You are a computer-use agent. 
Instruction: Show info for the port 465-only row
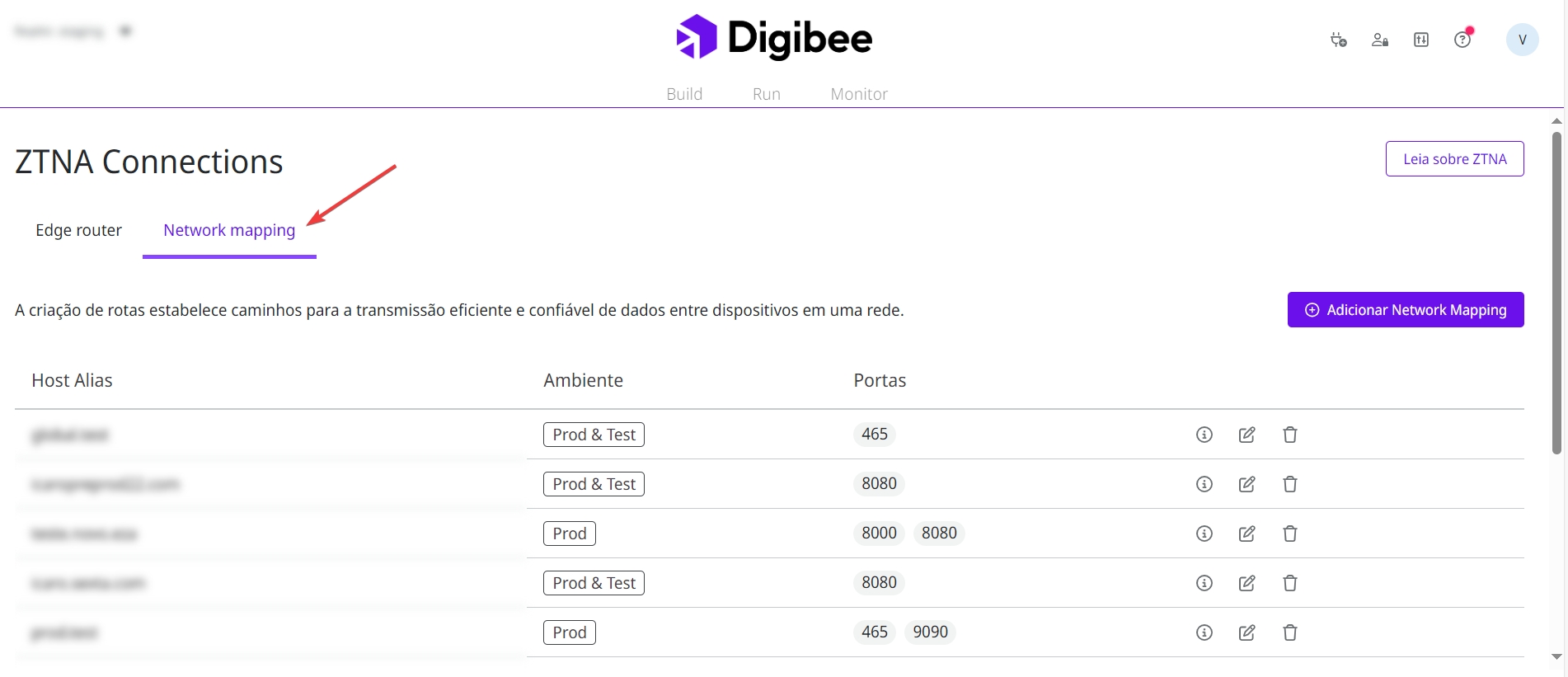1204,435
